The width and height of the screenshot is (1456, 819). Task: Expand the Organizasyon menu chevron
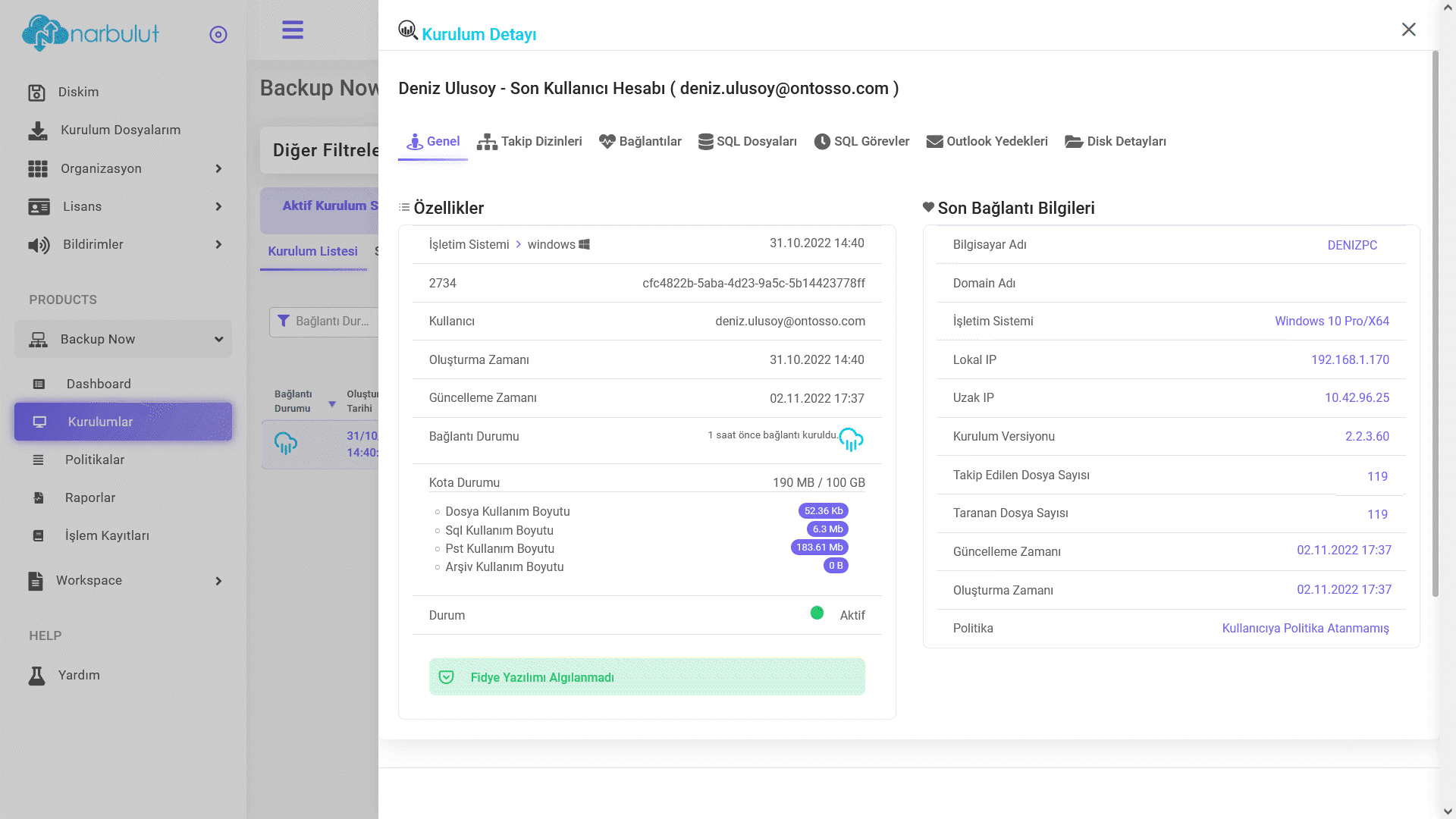coord(218,169)
